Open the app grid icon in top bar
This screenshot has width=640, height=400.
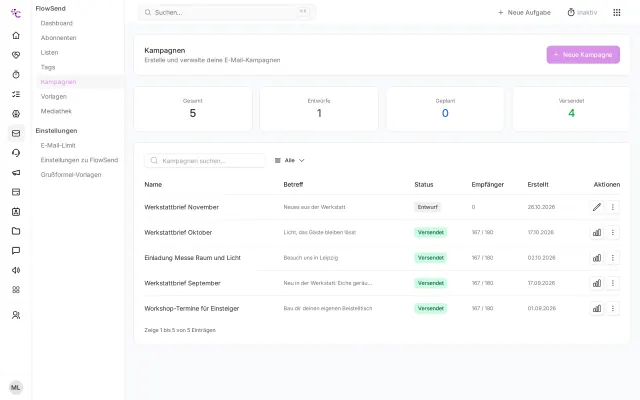(x=617, y=13)
